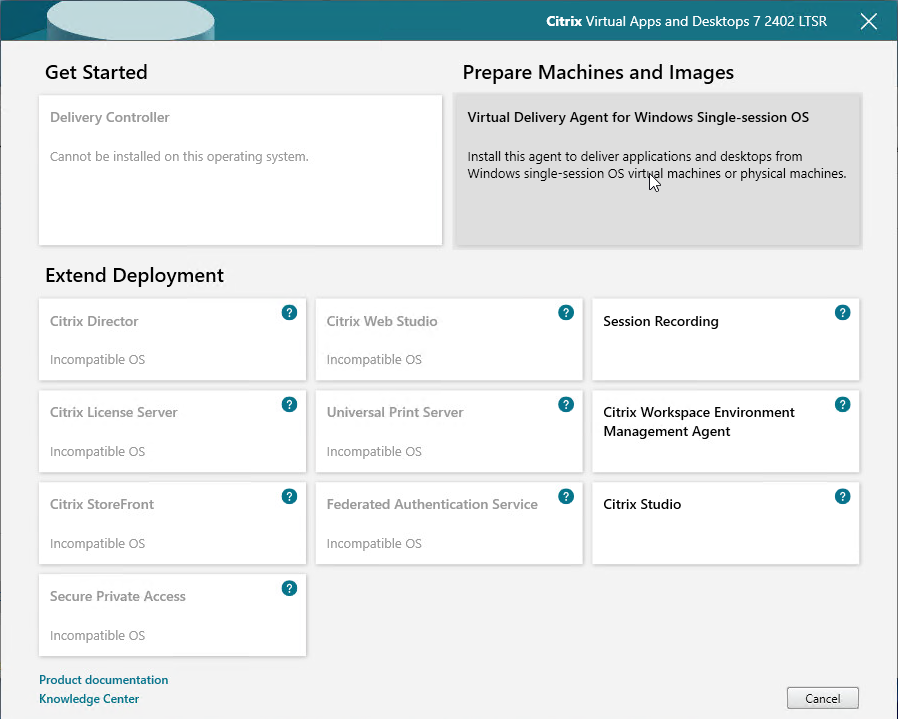The width and height of the screenshot is (898, 719).
Task: Open help icon for Secure Private Access
Action: pyautogui.click(x=289, y=588)
